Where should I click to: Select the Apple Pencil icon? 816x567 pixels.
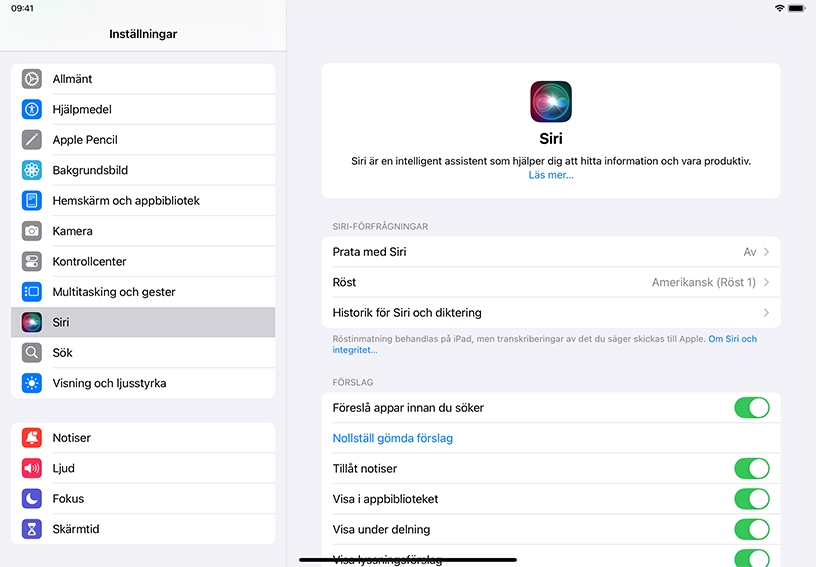click(32, 140)
